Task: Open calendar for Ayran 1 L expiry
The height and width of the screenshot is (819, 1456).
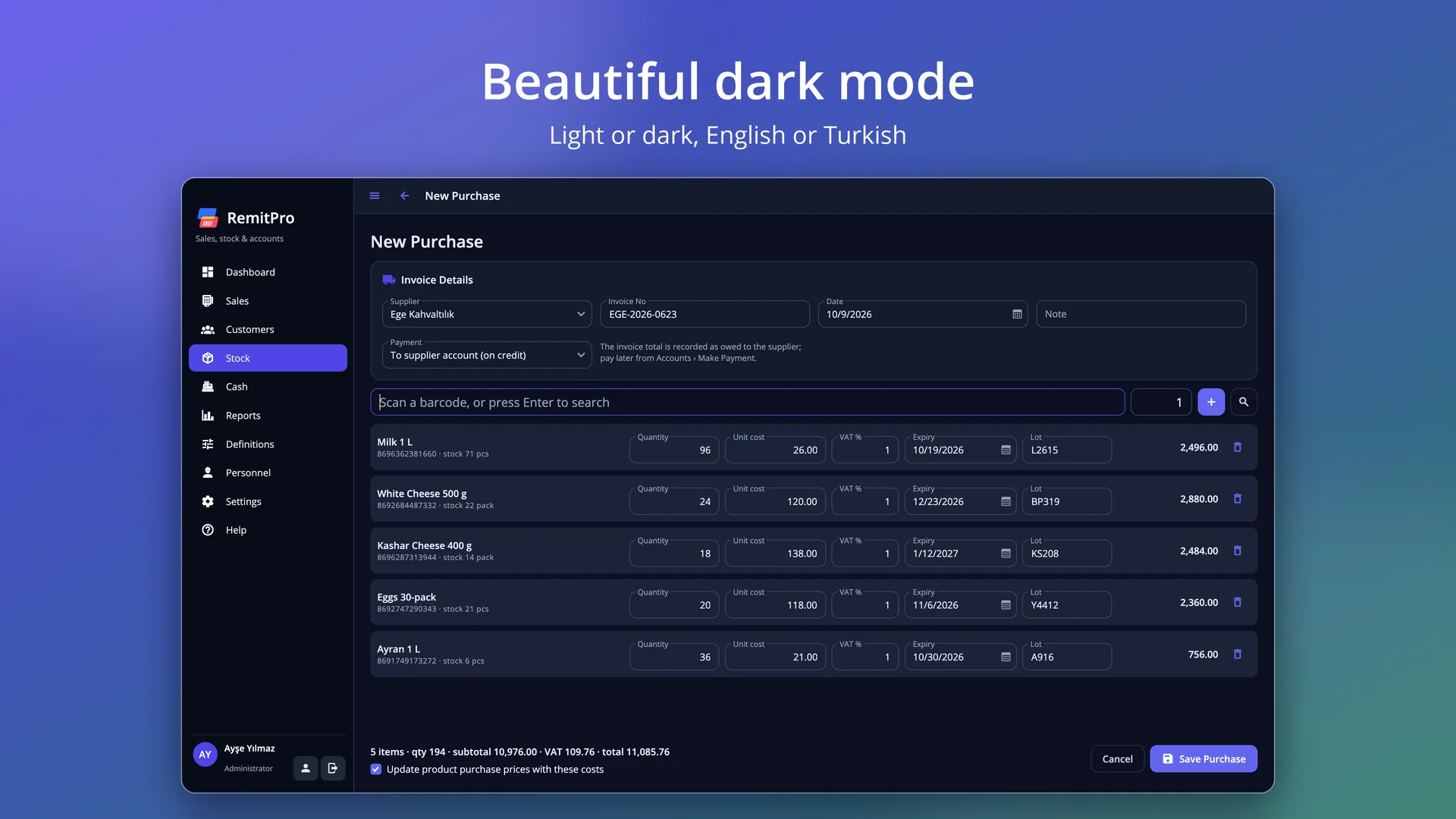Action: [1006, 657]
